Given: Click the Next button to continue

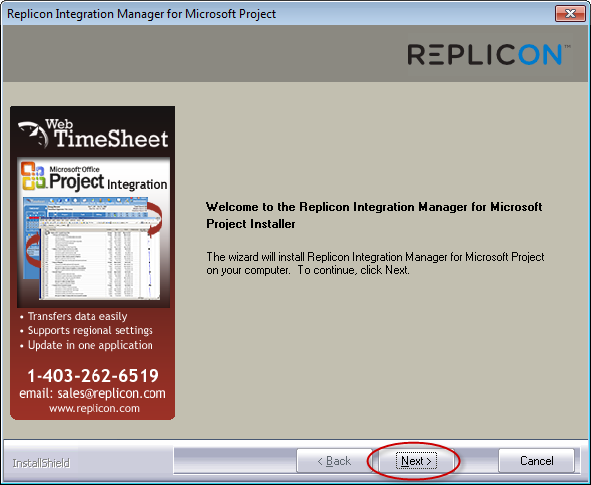Looking at the screenshot, I should tap(416, 461).
